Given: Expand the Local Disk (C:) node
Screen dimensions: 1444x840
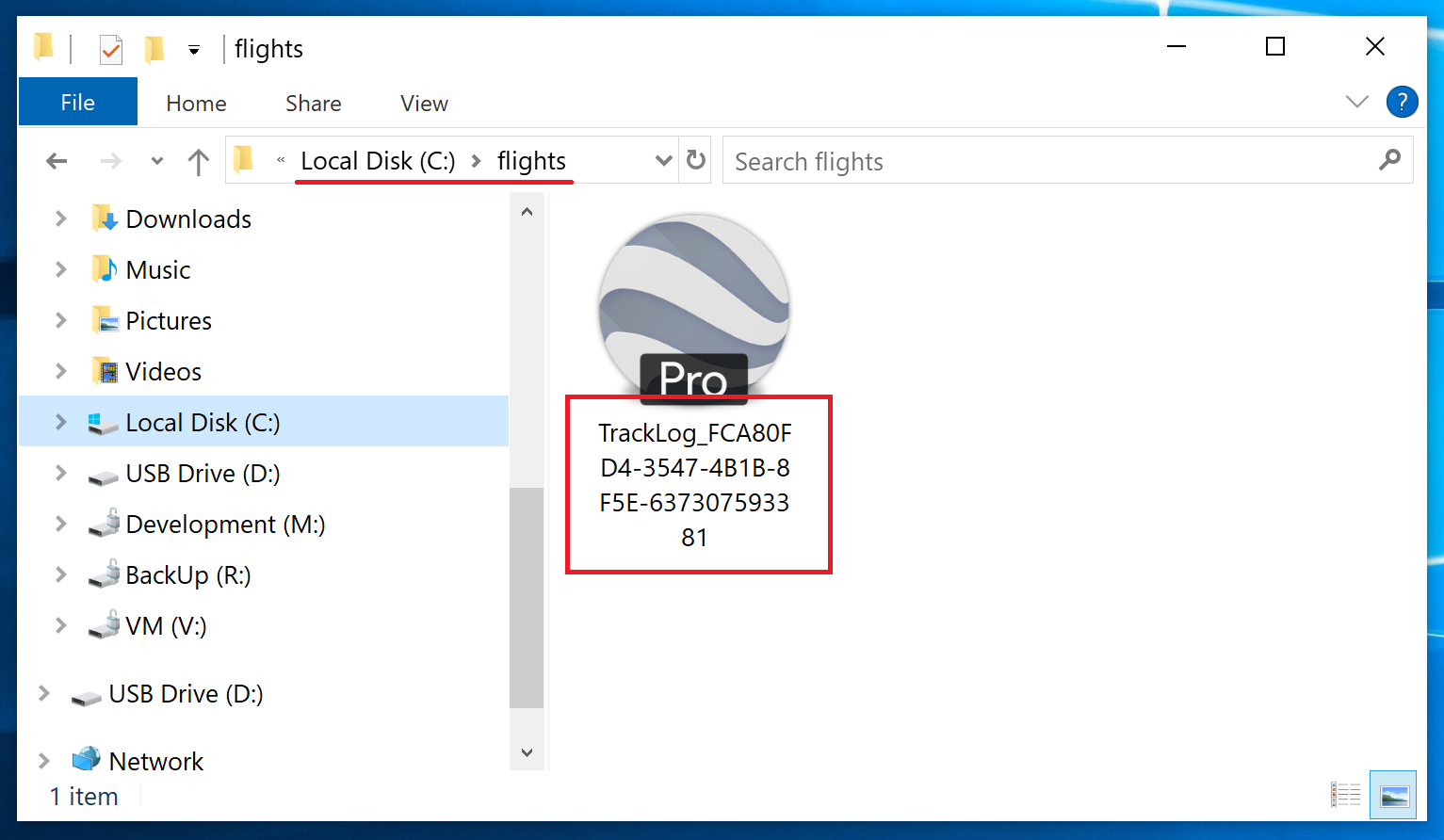Looking at the screenshot, I should point(61,422).
